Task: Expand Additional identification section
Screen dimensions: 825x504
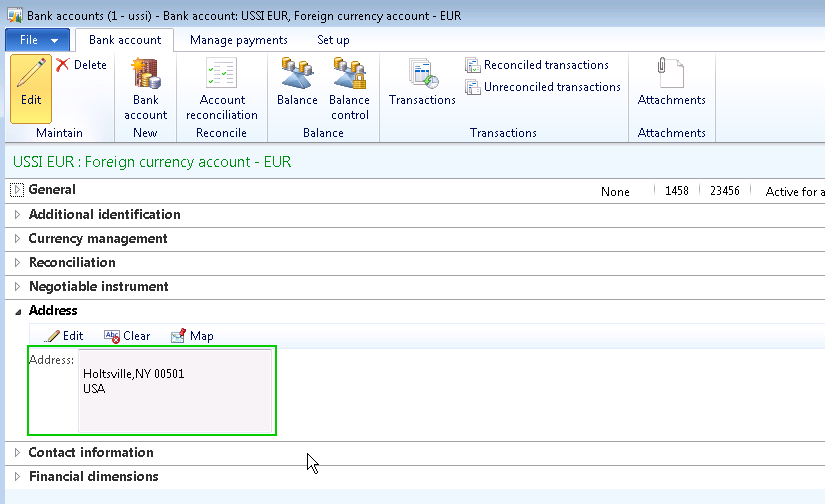Action: pos(17,215)
